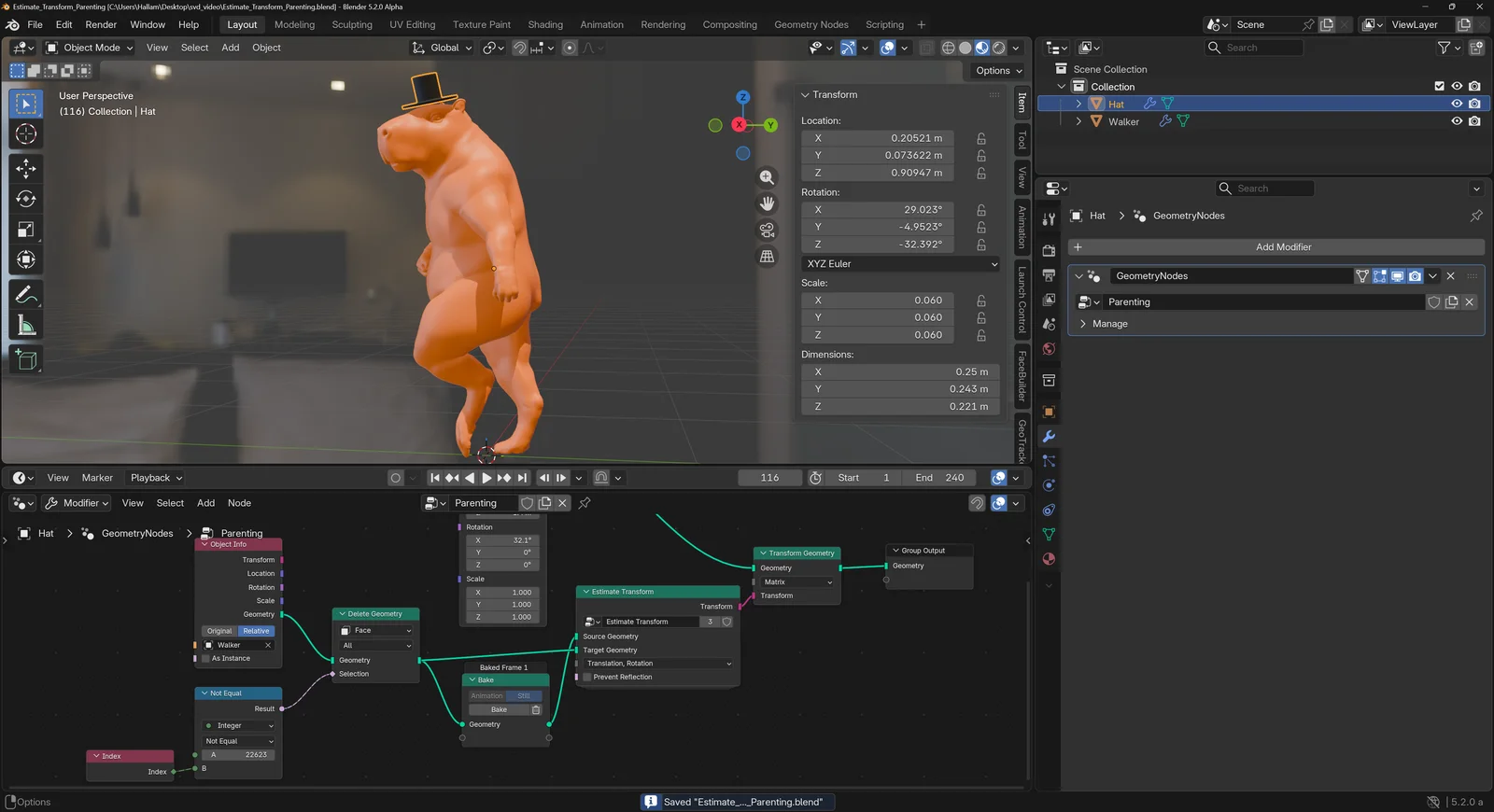The height and width of the screenshot is (812, 1494).
Task: Lock the Location X value
Action: pyautogui.click(x=981, y=138)
